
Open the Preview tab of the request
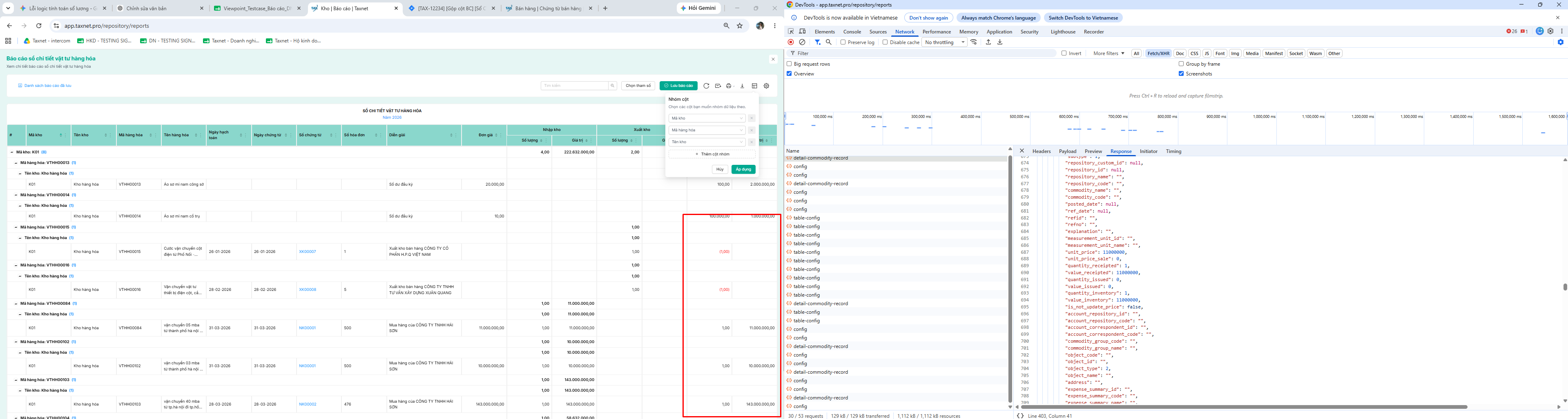(1093, 151)
